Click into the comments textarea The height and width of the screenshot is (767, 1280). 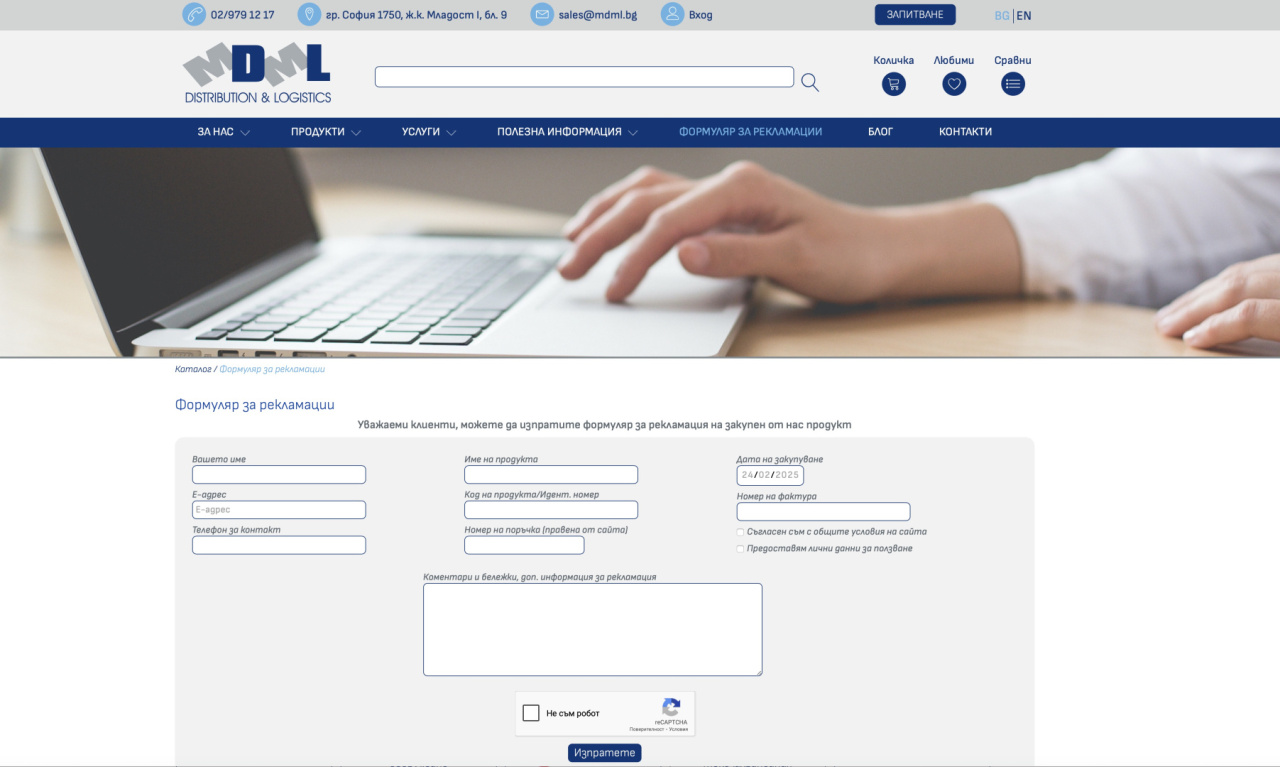tap(593, 630)
